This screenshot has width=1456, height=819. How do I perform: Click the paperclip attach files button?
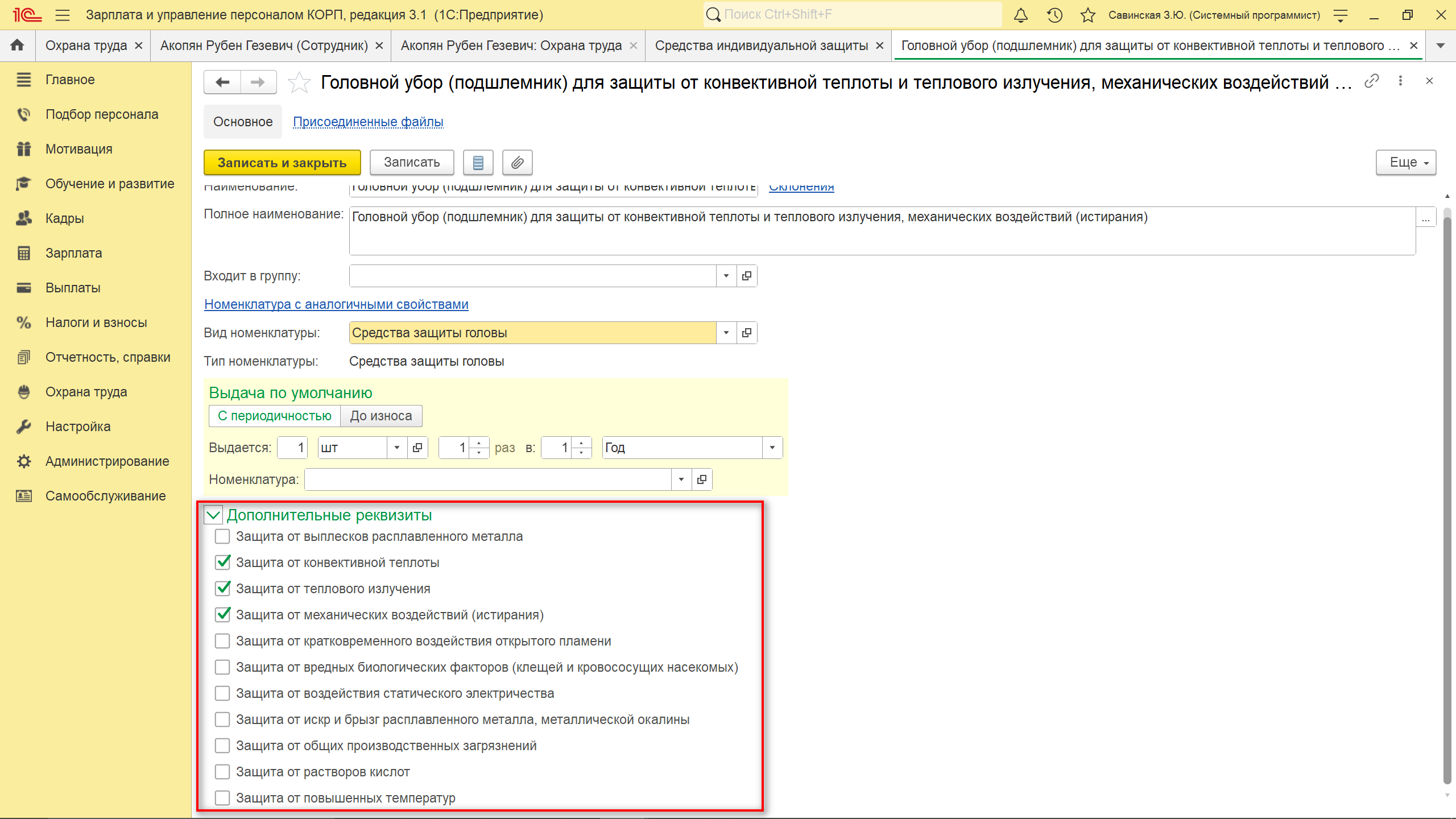(x=517, y=163)
